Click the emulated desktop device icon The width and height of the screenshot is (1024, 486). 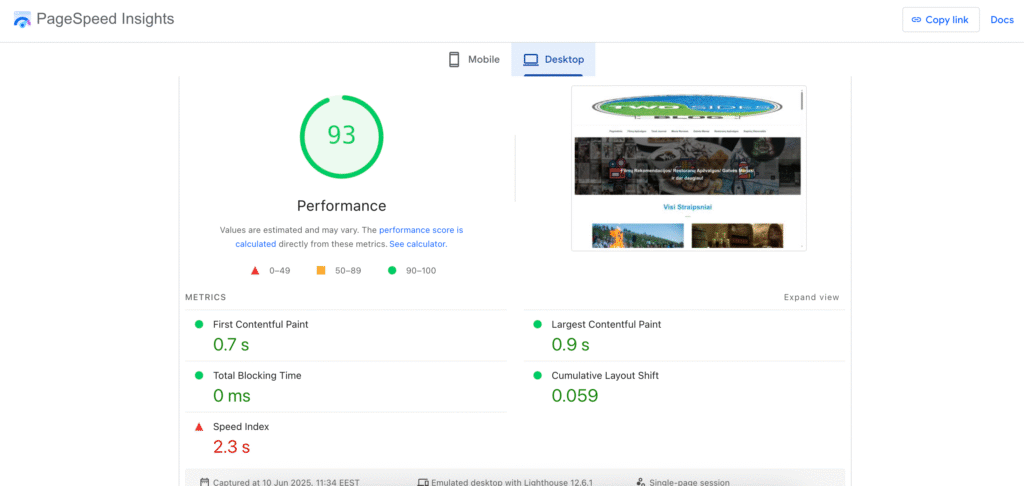click(423, 482)
